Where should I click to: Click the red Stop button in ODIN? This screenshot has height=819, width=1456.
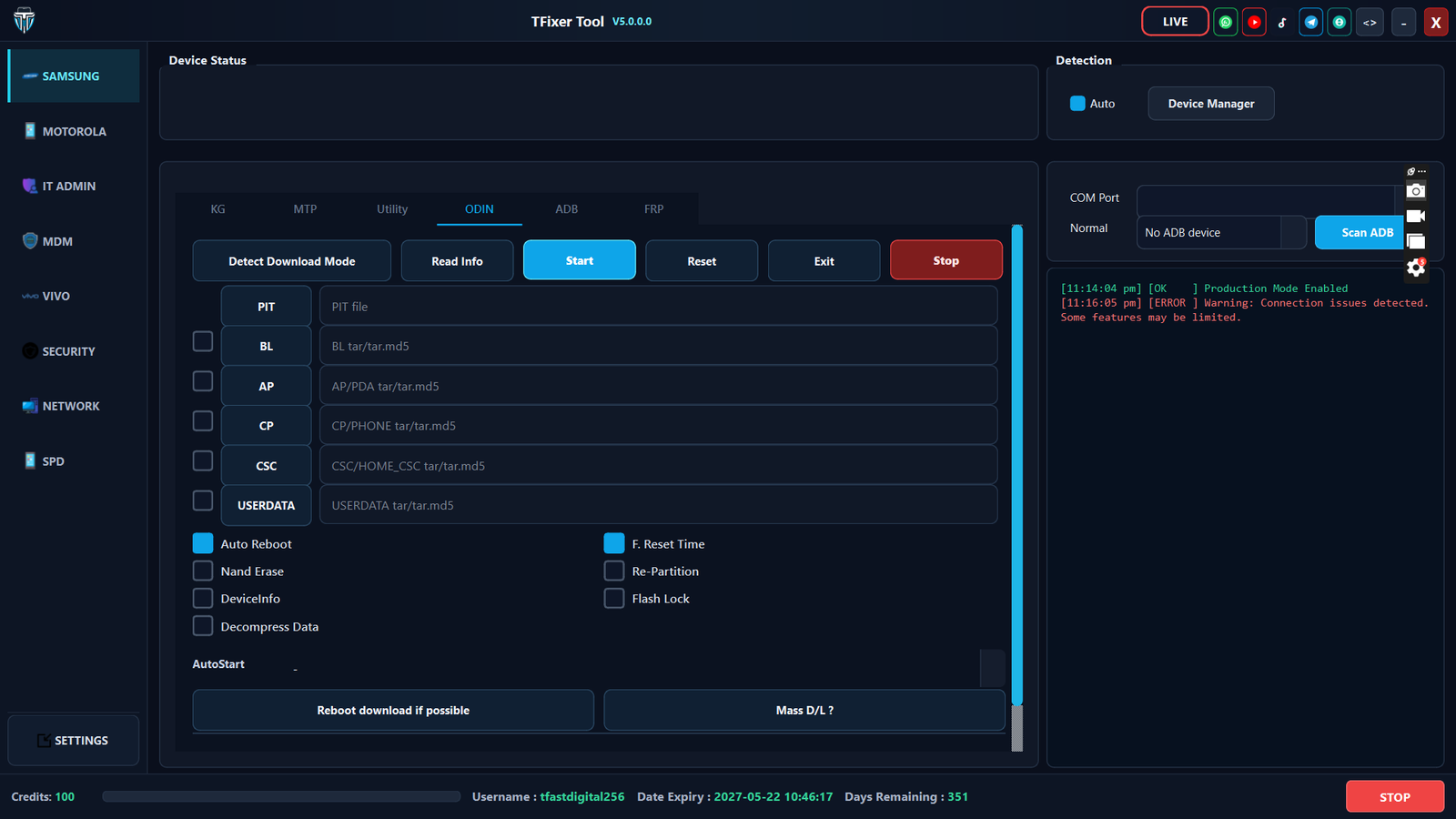[x=946, y=260]
